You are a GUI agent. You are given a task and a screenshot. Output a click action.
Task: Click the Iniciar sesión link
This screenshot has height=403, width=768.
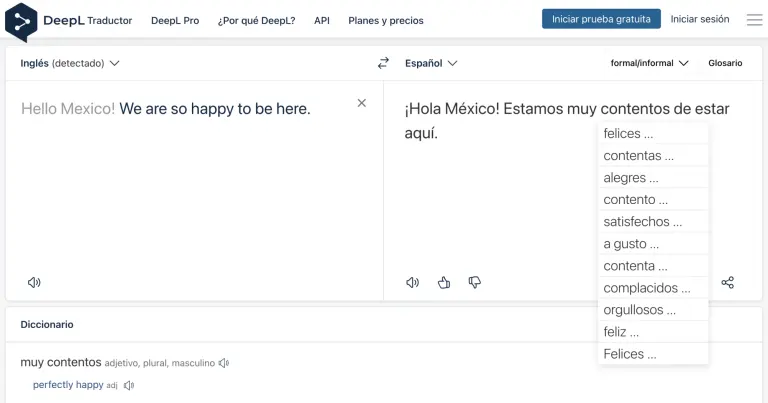point(700,19)
